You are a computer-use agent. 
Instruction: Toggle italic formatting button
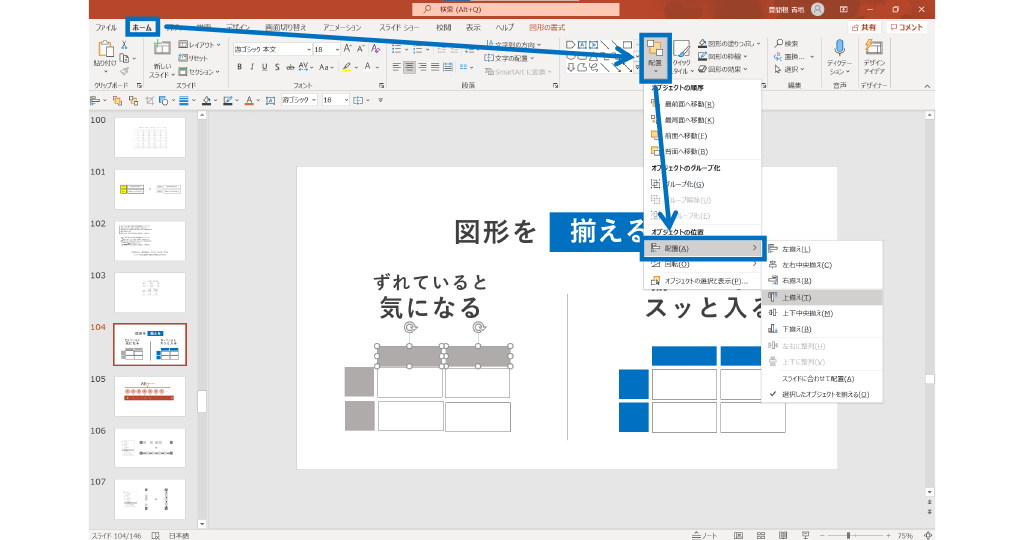[254, 67]
